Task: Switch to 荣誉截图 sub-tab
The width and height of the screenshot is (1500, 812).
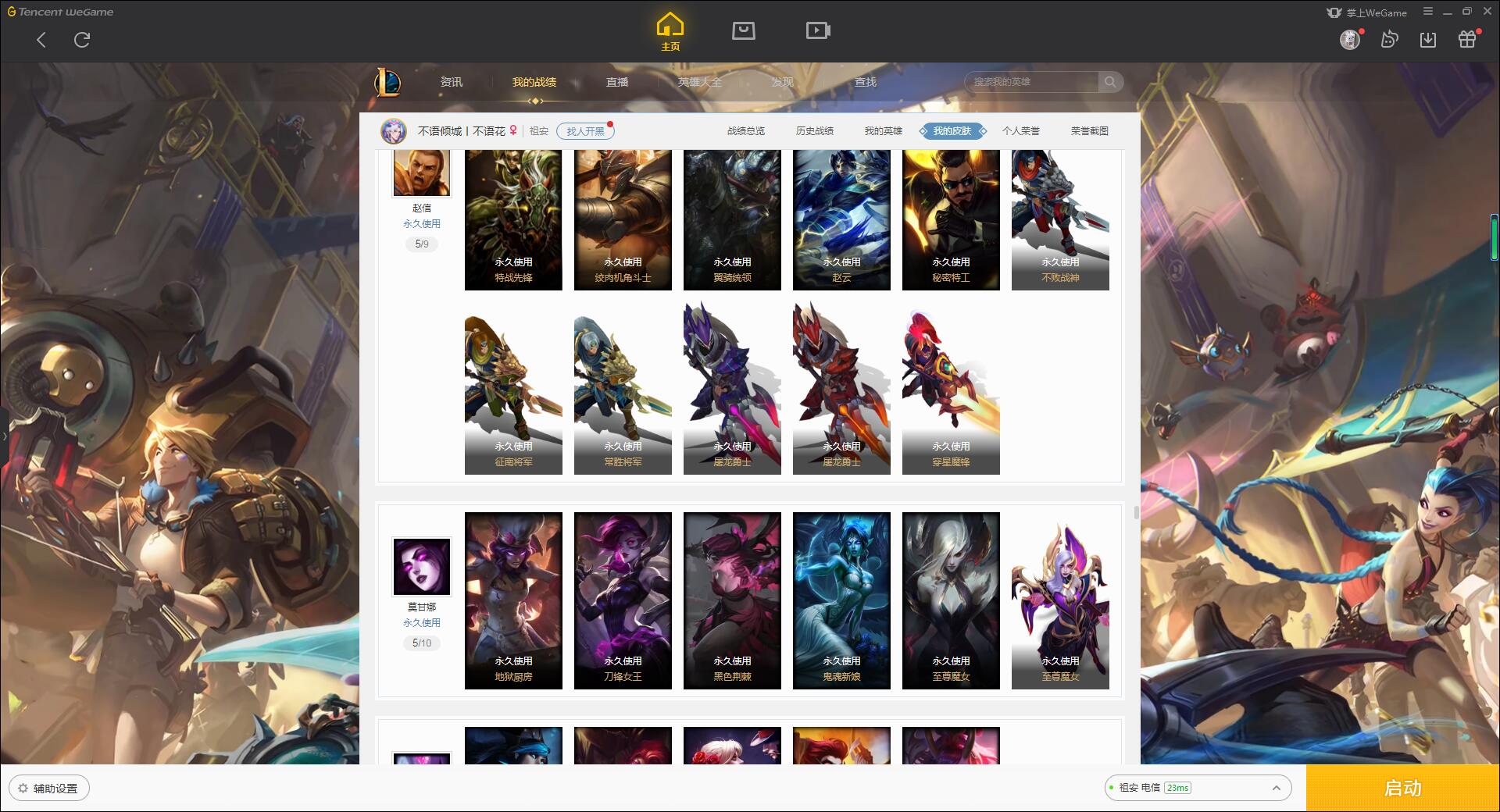Action: (1090, 131)
